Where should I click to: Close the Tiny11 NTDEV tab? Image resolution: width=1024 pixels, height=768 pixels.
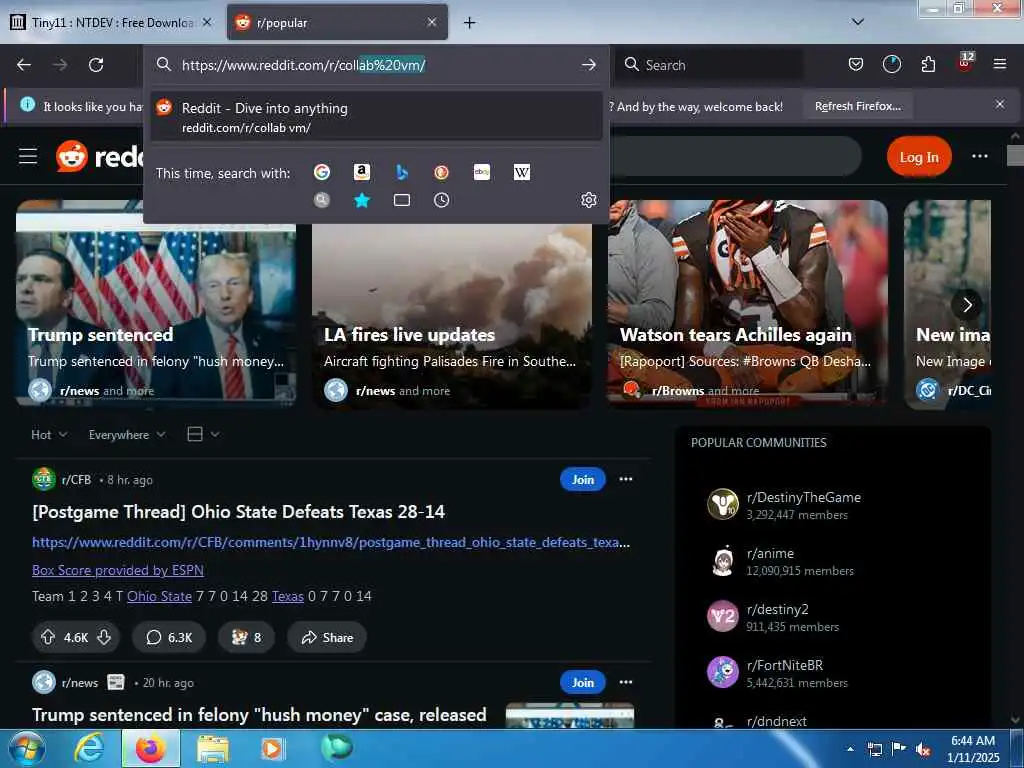click(x=207, y=22)
